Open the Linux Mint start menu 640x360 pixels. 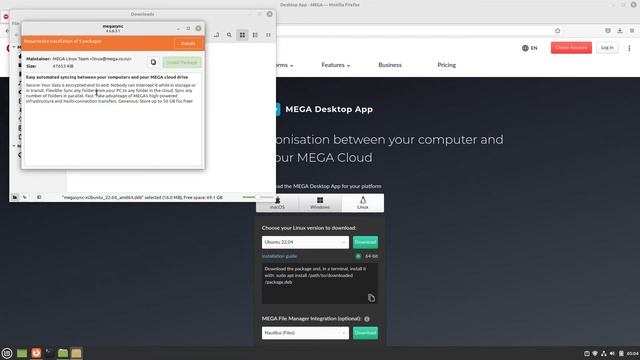click(7, 353)
